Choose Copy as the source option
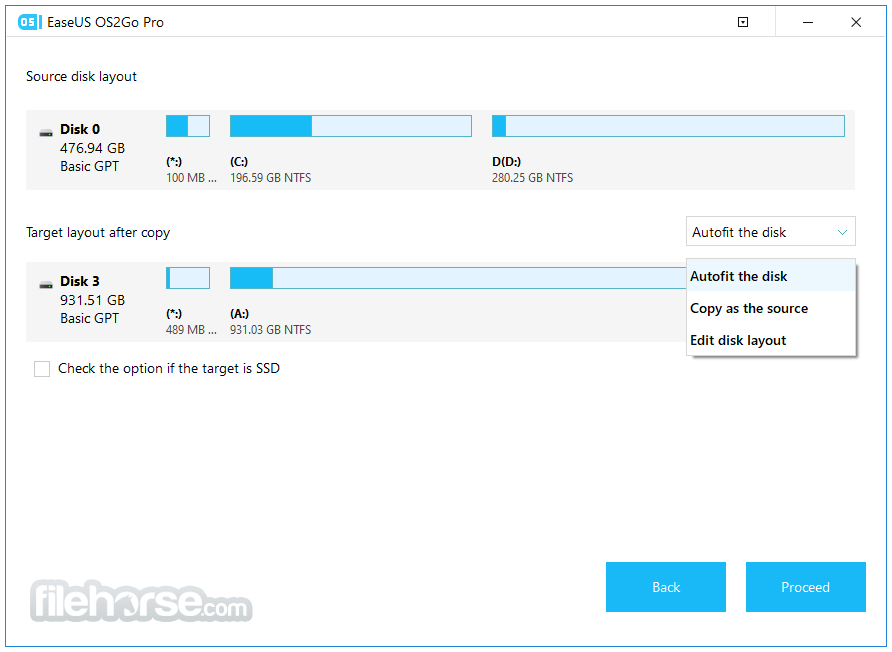The image size is (892, 652). pyautogui.click(x=771, y=308)
